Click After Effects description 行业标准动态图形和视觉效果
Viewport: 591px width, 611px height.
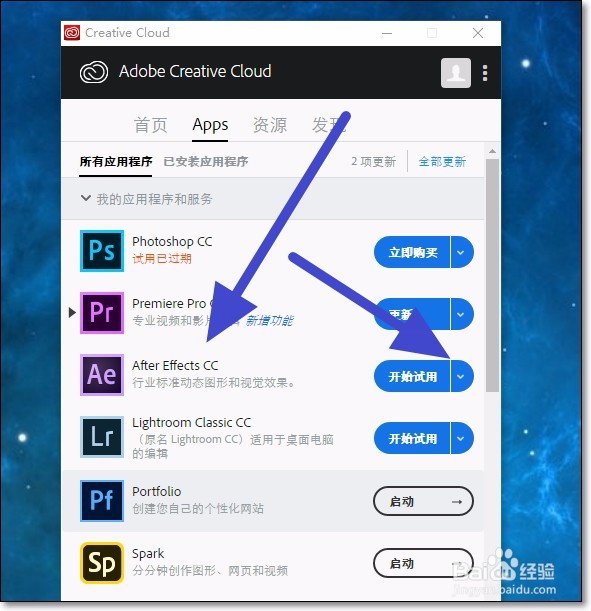click(x=213, y=383)
